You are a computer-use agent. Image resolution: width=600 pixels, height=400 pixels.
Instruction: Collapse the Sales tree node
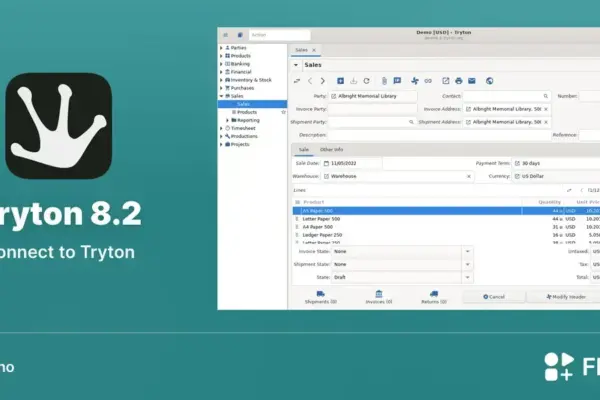click(x=221, y=96)
